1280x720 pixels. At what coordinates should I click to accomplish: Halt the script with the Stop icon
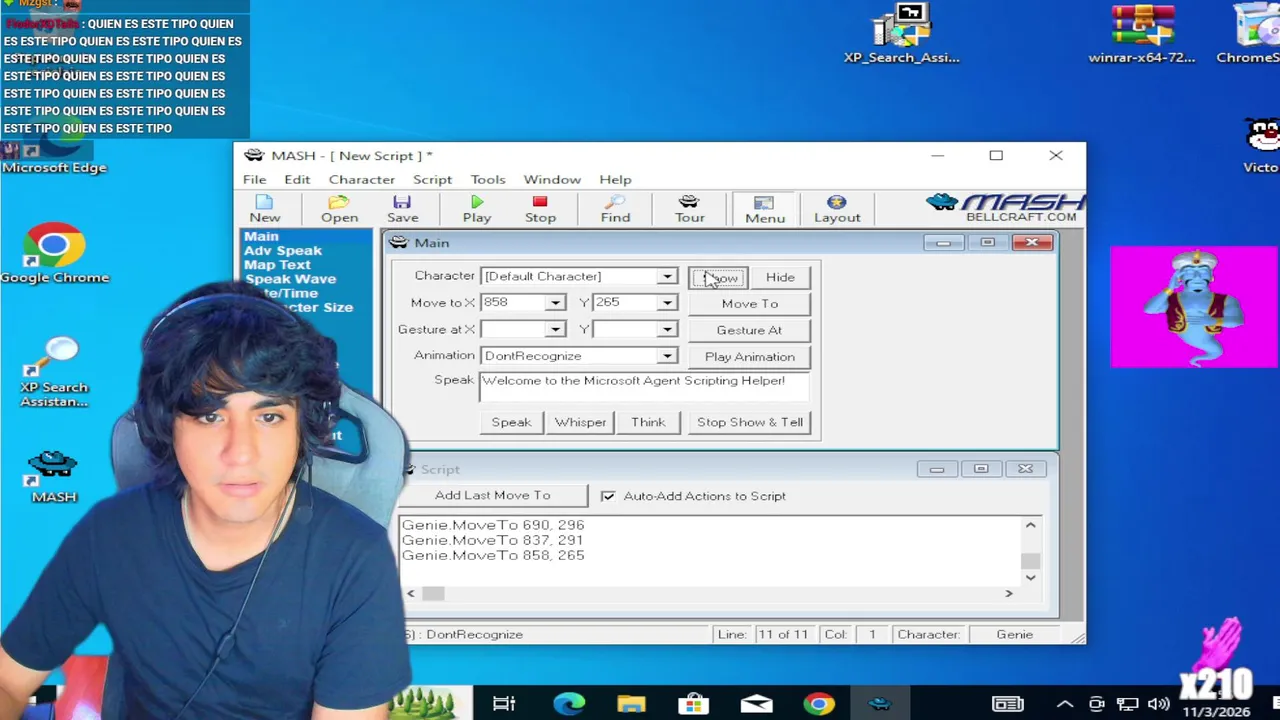[540, 209]
